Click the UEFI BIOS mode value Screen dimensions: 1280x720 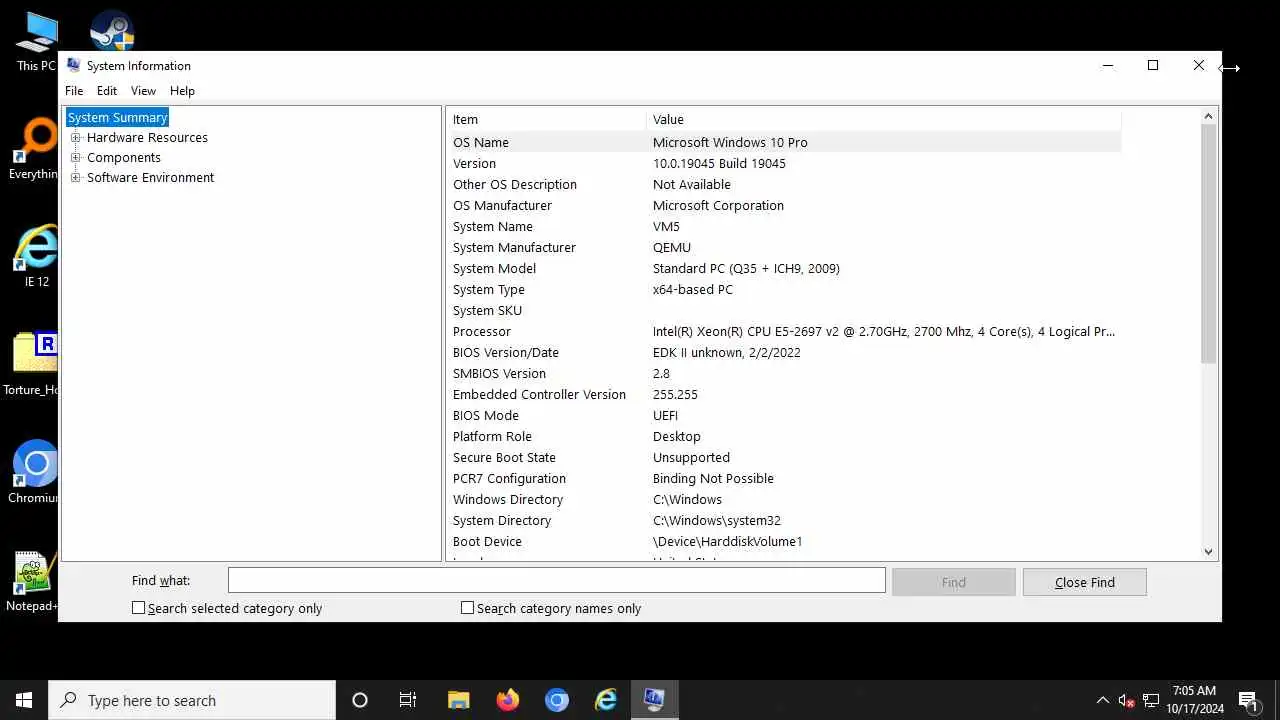tap(665, 415)
